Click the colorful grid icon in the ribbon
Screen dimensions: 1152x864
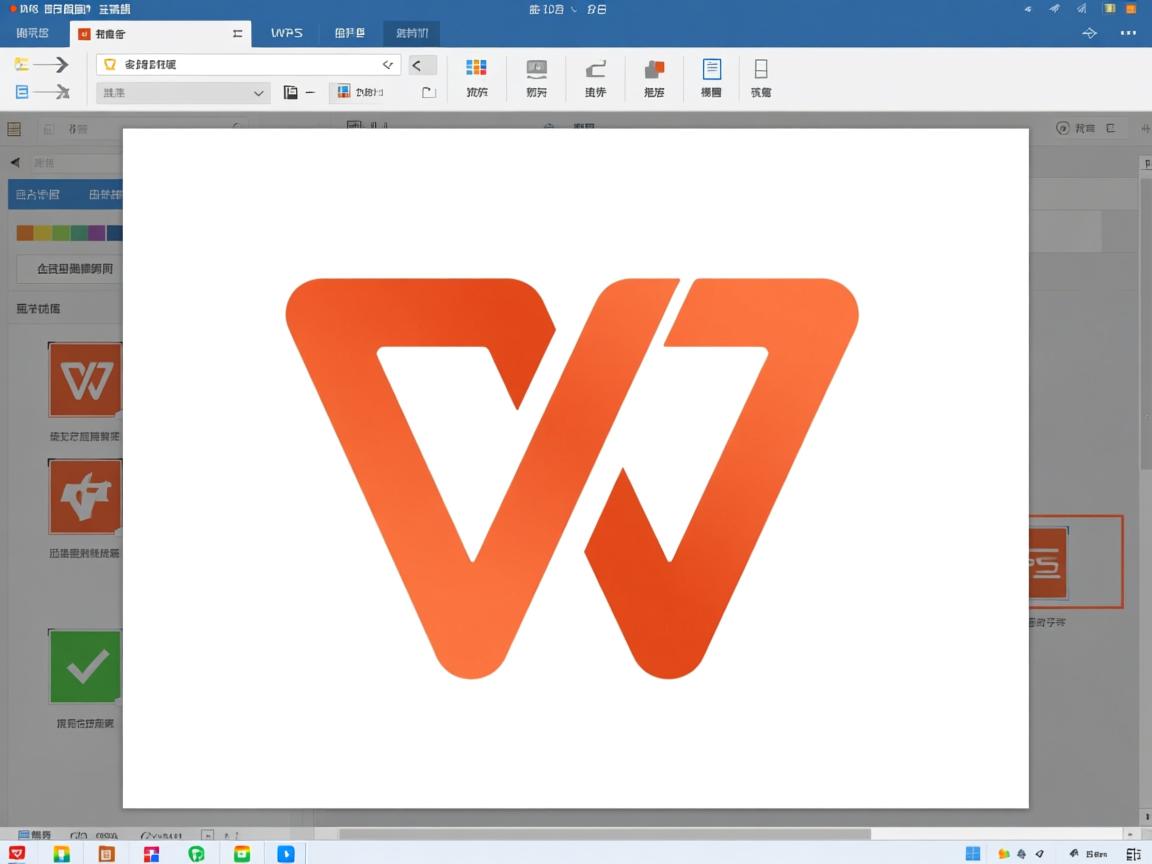tap(477, 68)
